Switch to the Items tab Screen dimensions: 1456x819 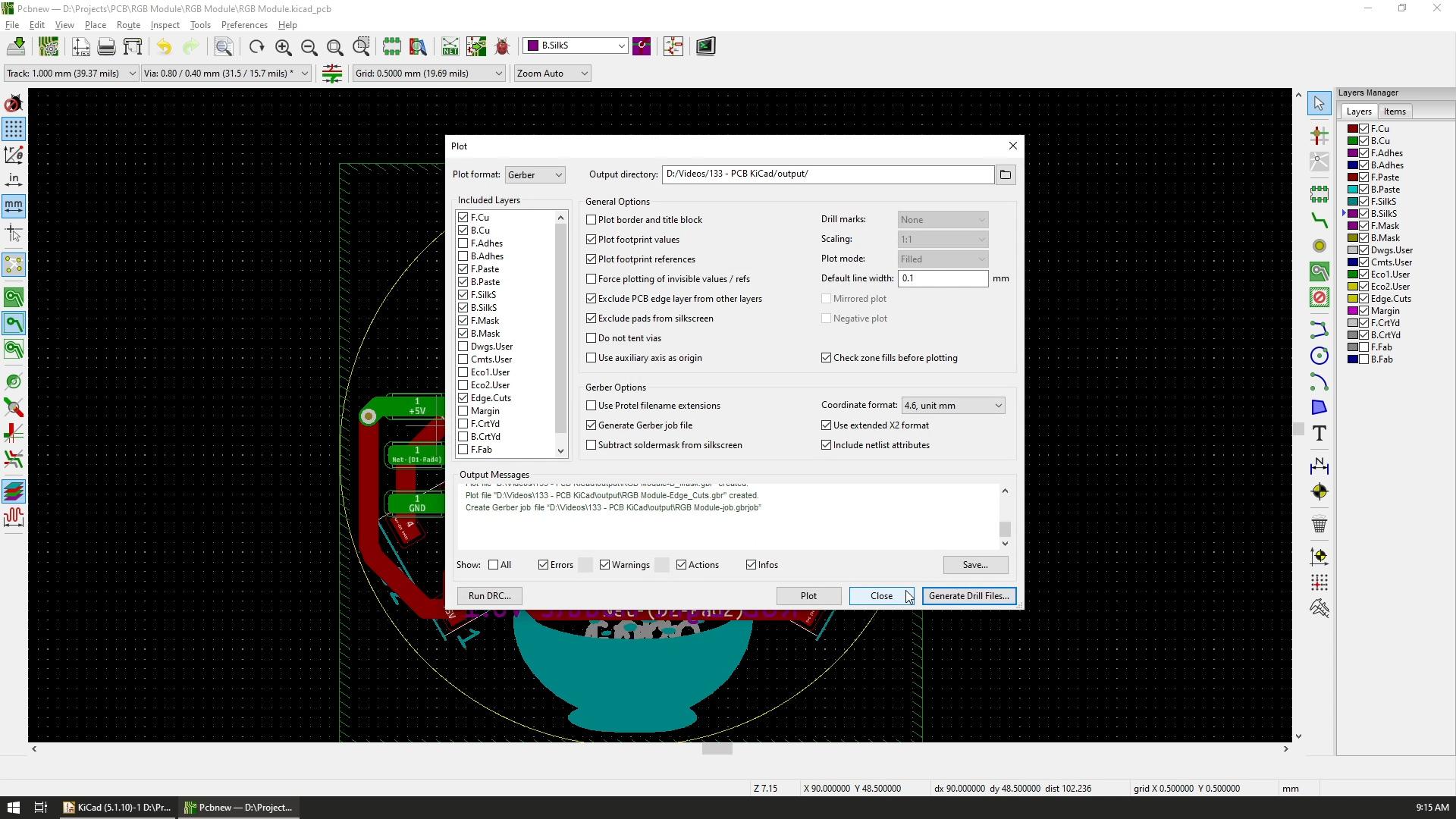point(1394,111)
